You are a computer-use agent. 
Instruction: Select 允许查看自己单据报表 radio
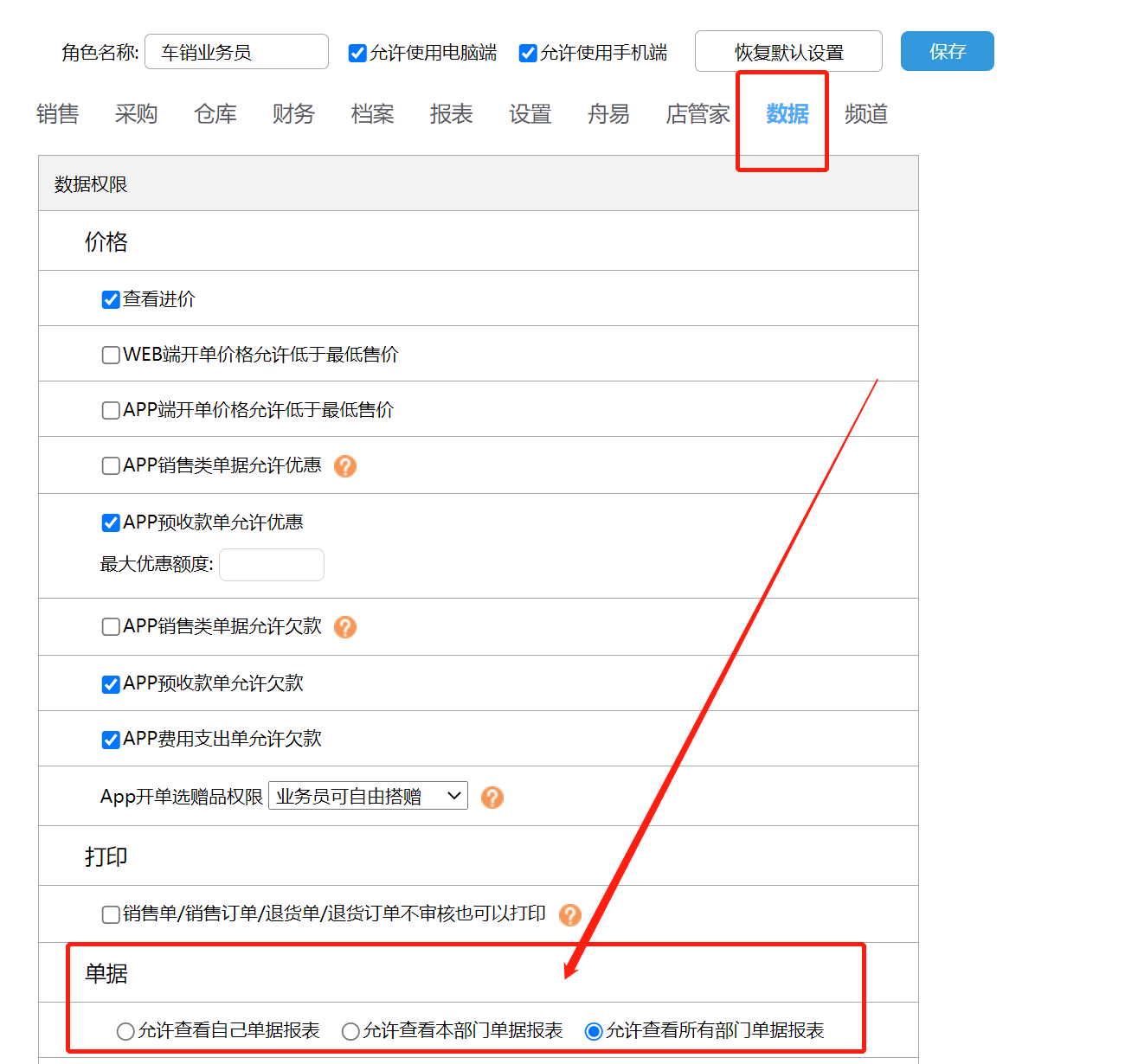click(125, 1032)
